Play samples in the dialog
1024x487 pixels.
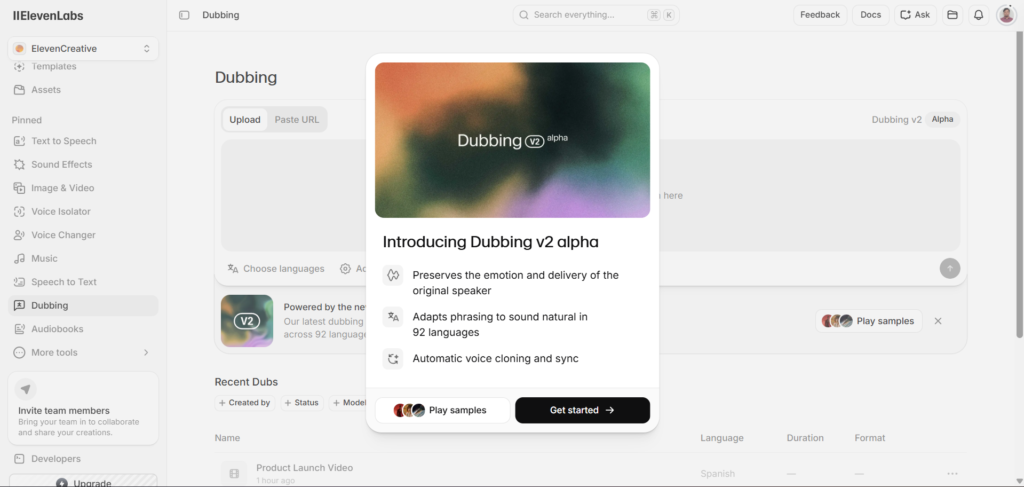tap(442, 410)
